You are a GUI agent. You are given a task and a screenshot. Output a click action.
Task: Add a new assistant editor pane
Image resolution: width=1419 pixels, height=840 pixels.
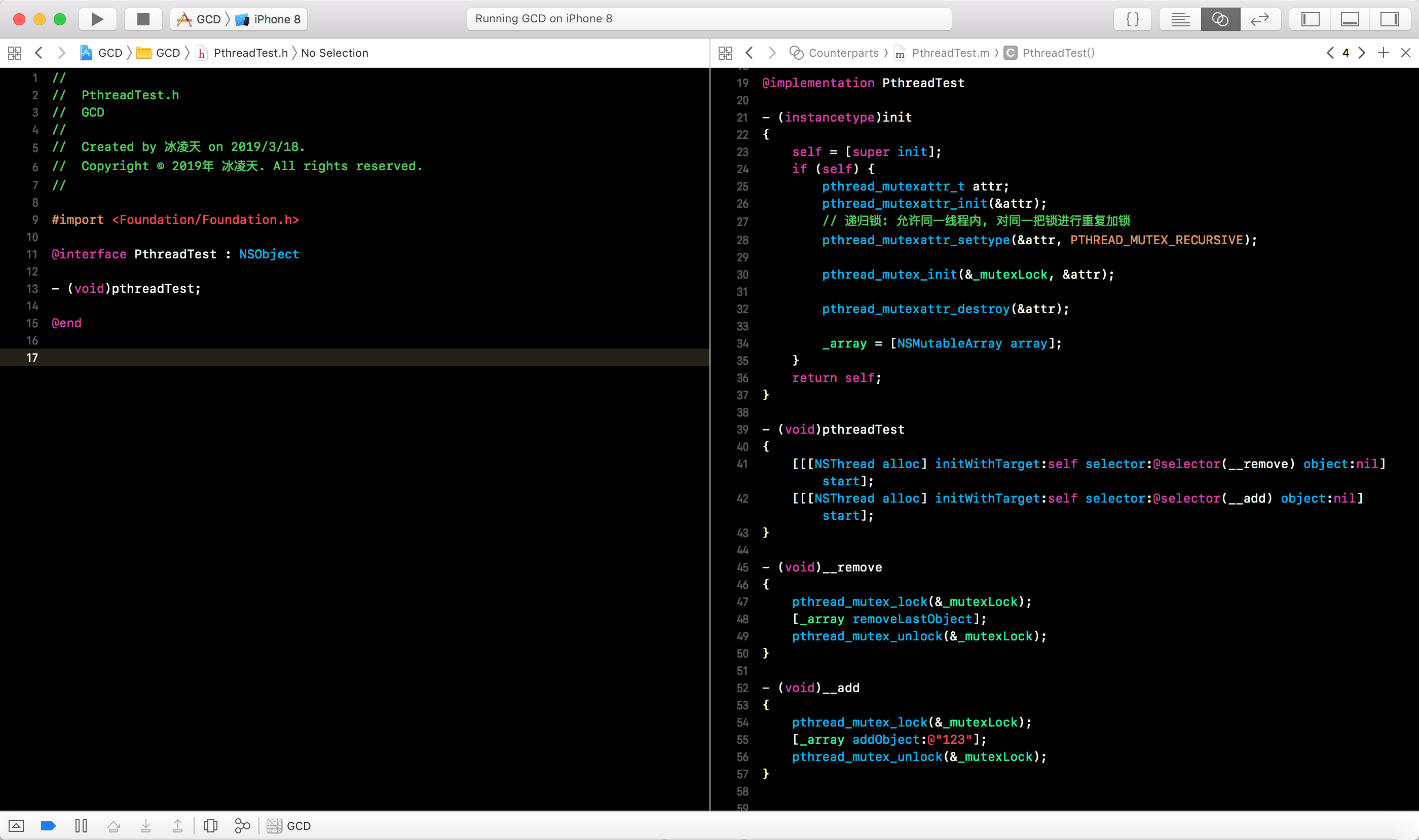point(1384,53)
